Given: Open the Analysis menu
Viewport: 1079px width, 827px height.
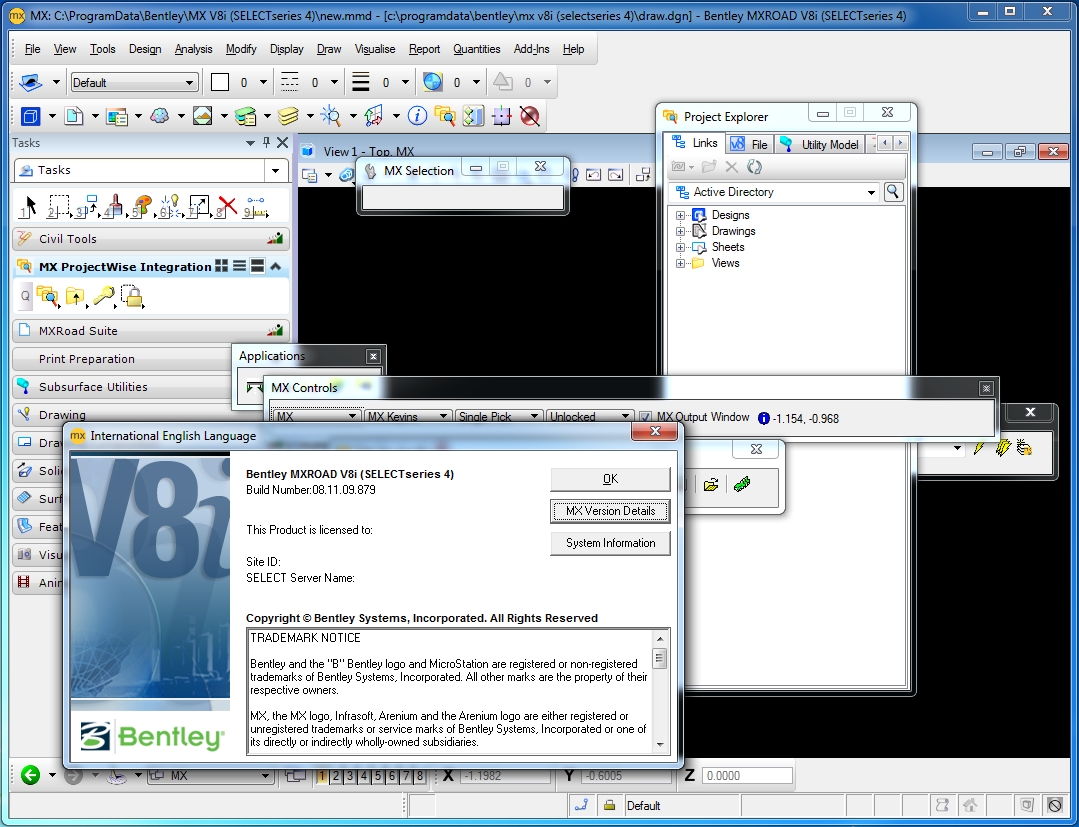Looking at the screenshot, I should pos(193,49).
